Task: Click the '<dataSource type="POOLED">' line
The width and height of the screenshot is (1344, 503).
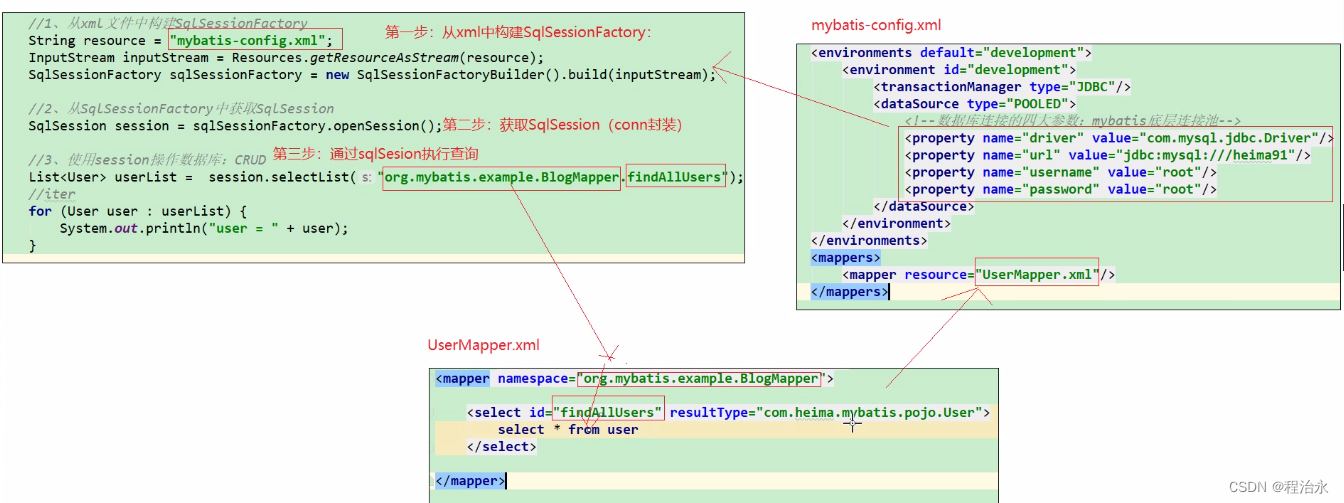Action: click(975, 103)
